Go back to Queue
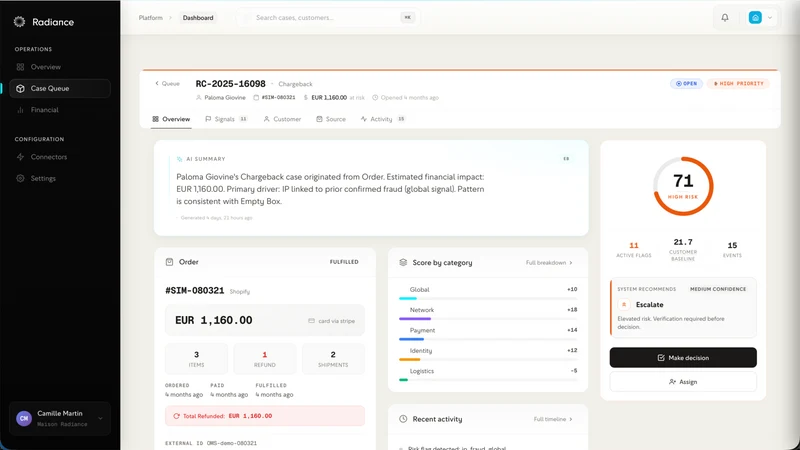The height and width of the screenshot is (450, 800). 167,84
